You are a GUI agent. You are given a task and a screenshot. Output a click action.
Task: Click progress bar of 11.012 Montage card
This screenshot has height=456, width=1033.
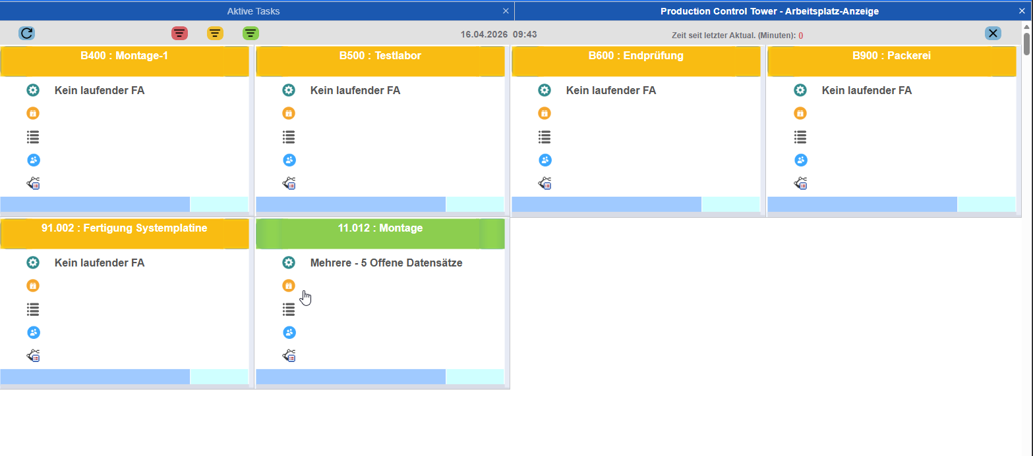(x=380, y=377)
